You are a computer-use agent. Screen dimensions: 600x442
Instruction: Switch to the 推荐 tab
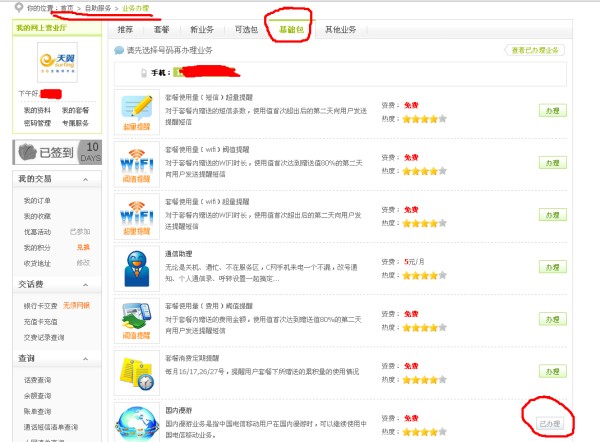(125, 29)
